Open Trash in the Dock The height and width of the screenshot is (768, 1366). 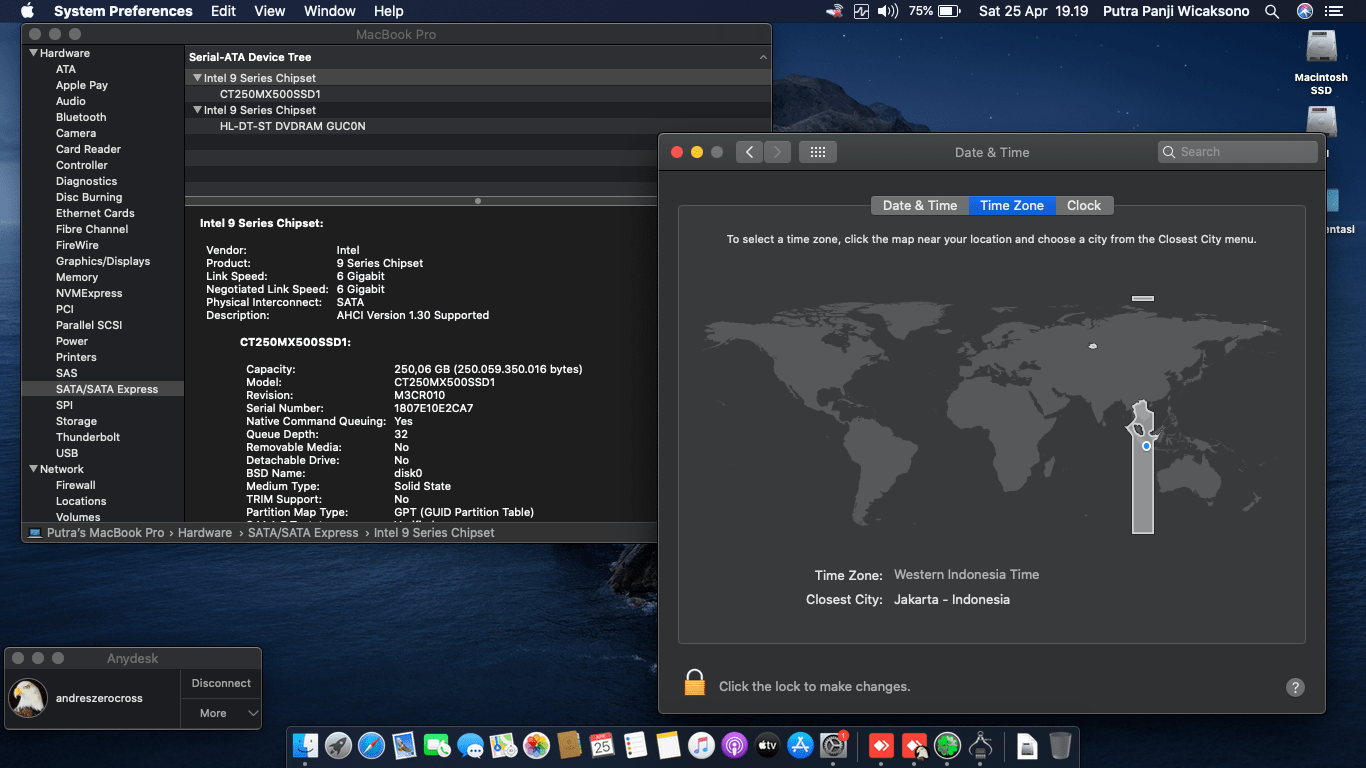(1060, 745)
